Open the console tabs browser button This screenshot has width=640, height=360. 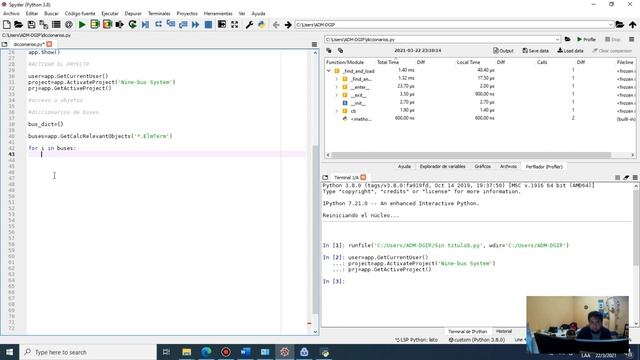[325, 177]
